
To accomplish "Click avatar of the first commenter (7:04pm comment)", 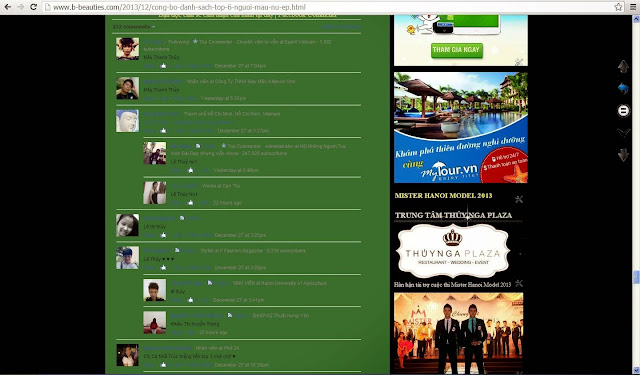I will point(127,49).
